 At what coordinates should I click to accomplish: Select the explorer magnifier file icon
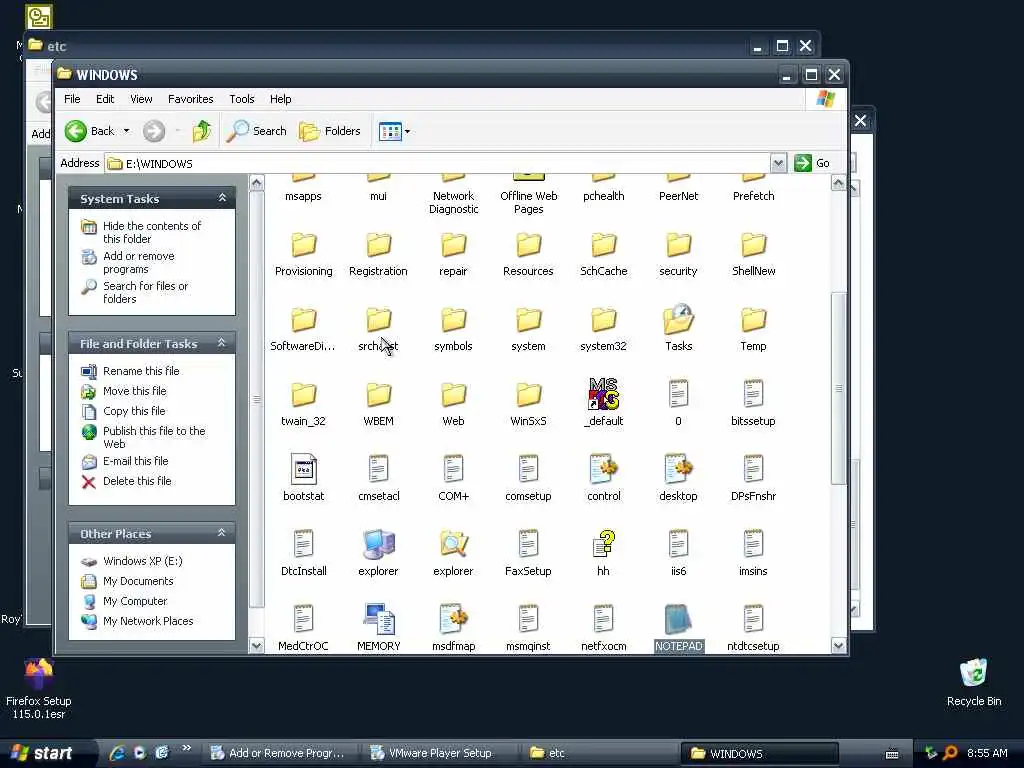click(x=453, y=544)
